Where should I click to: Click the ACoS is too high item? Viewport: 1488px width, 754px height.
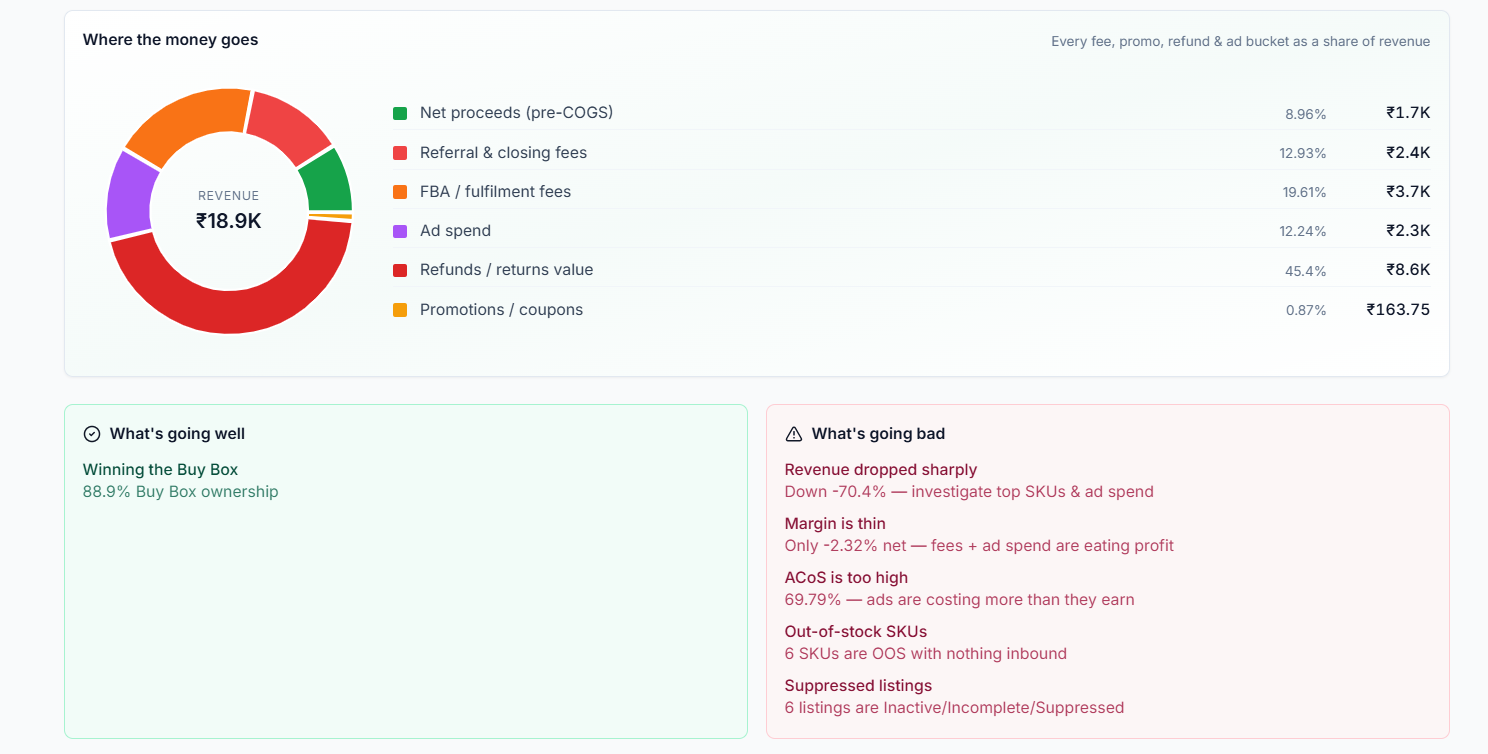coord(848,578)
